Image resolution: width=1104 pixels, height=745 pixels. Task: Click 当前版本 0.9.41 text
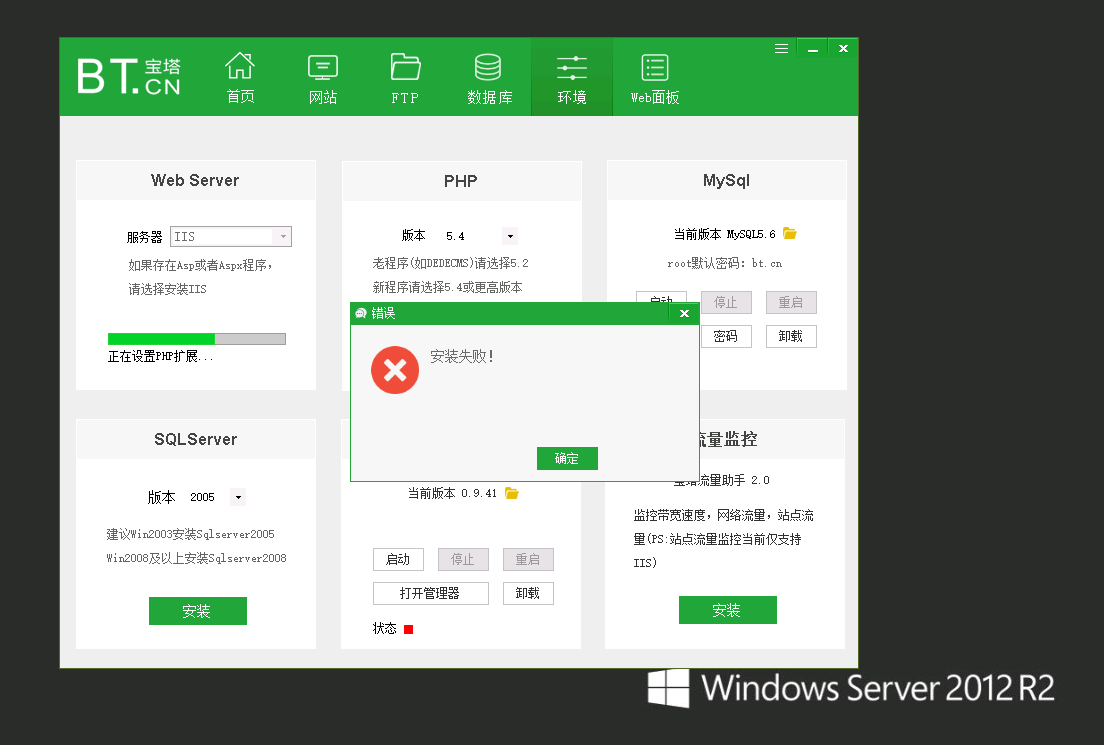click(x=452, y=493)
